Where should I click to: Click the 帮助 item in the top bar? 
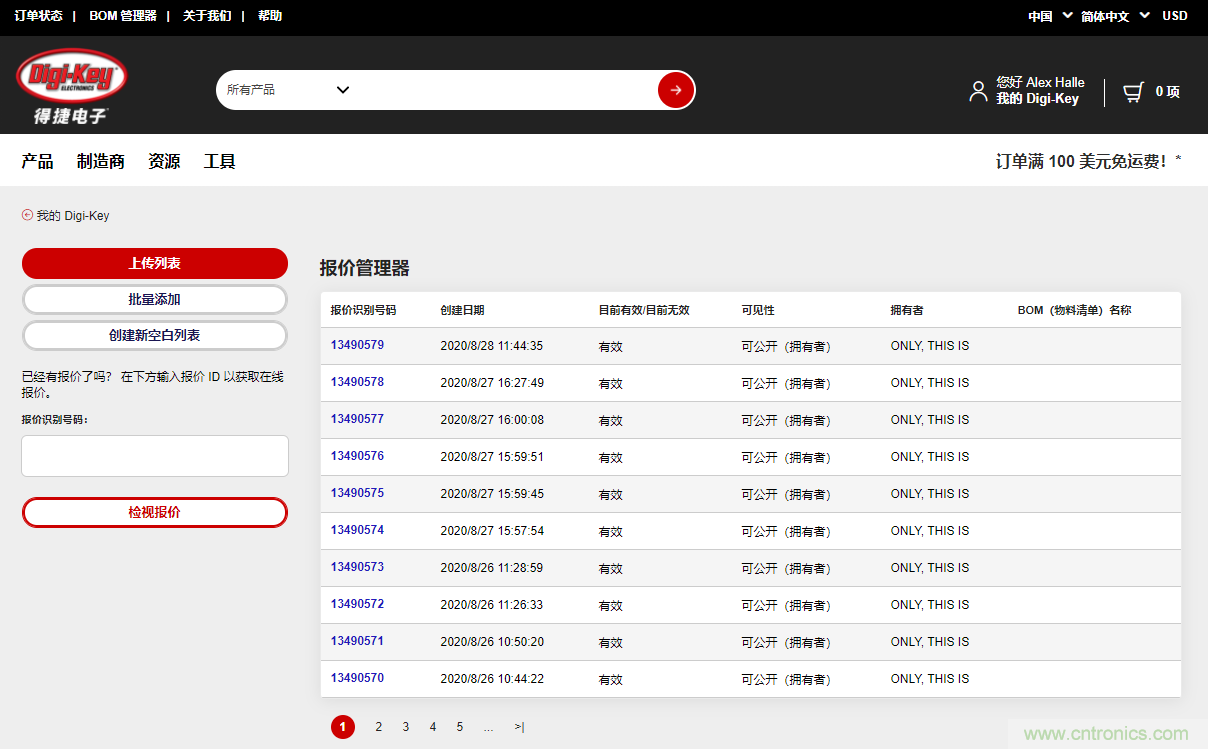coord(269,15)
